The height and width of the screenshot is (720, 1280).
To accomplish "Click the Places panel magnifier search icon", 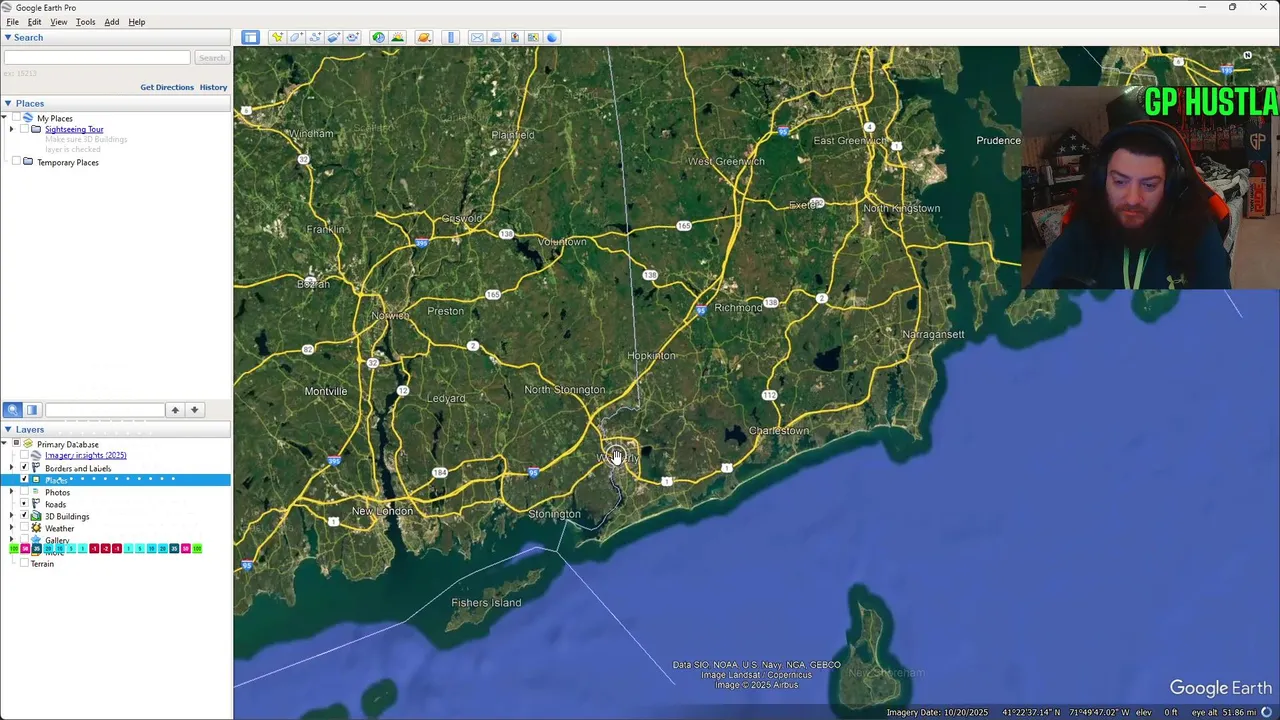I will [x=13, y=410].
